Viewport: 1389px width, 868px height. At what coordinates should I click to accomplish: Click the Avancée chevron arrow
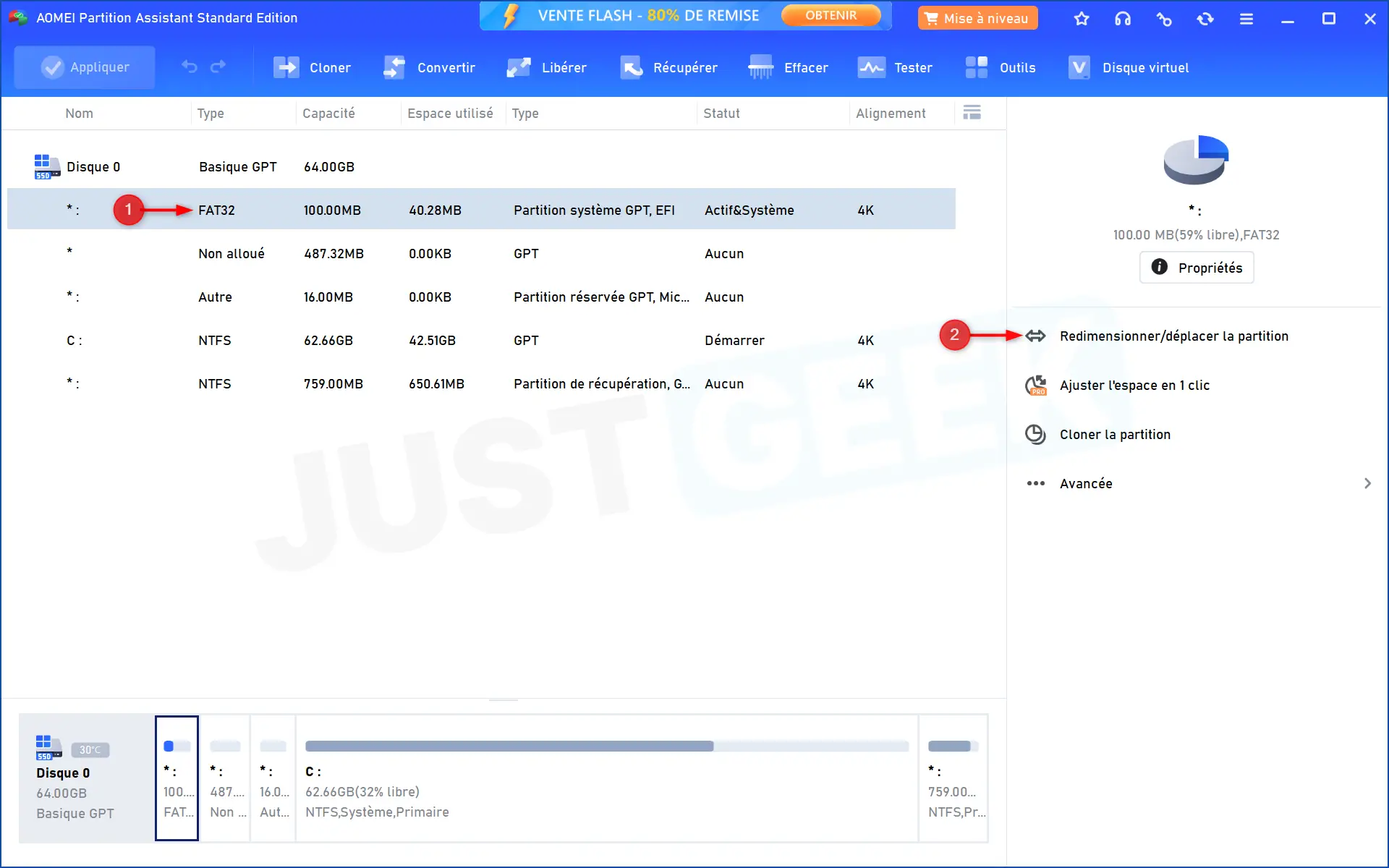coord(1367,483)
